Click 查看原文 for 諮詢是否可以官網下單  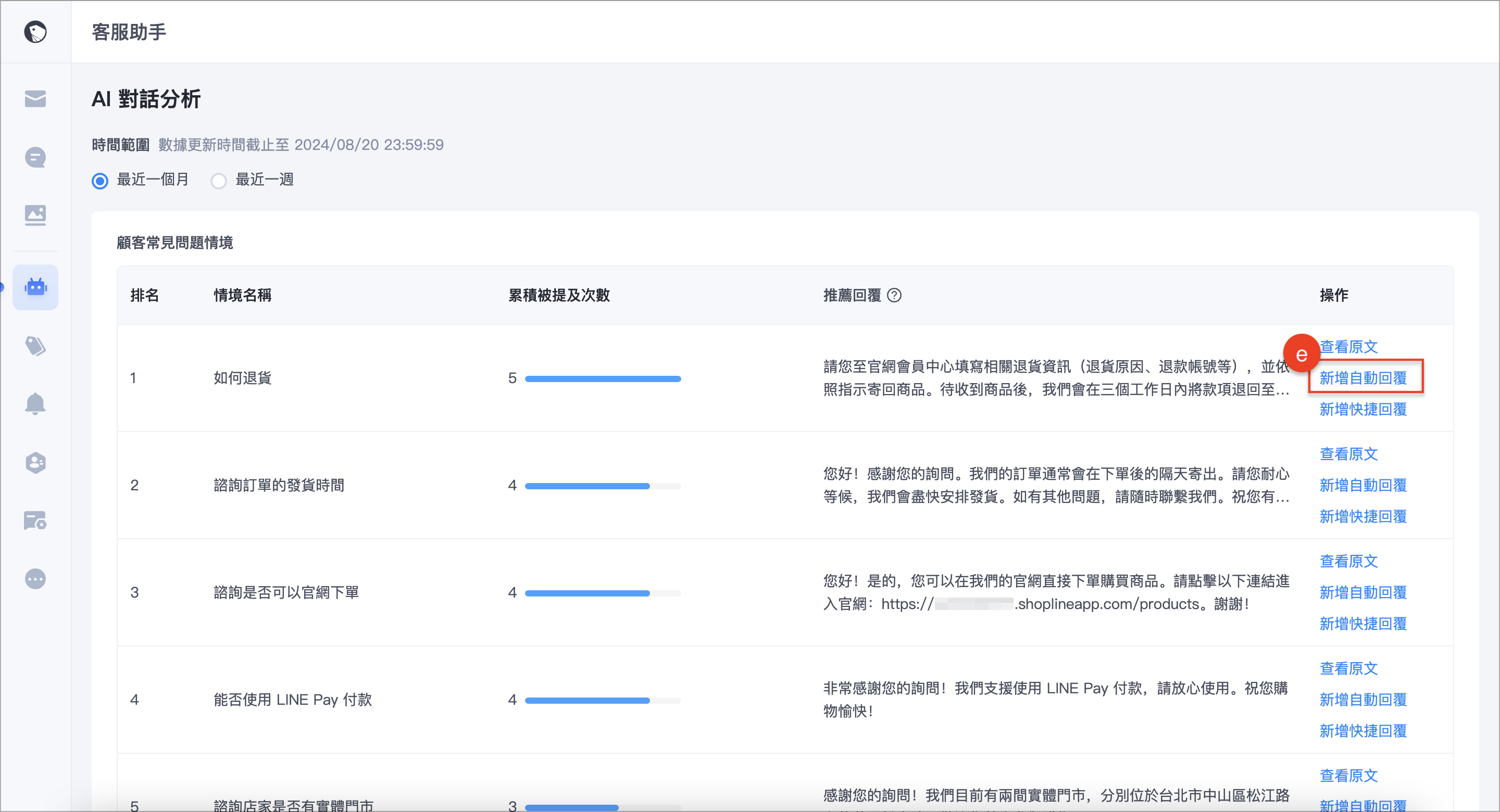point(1348,561)
